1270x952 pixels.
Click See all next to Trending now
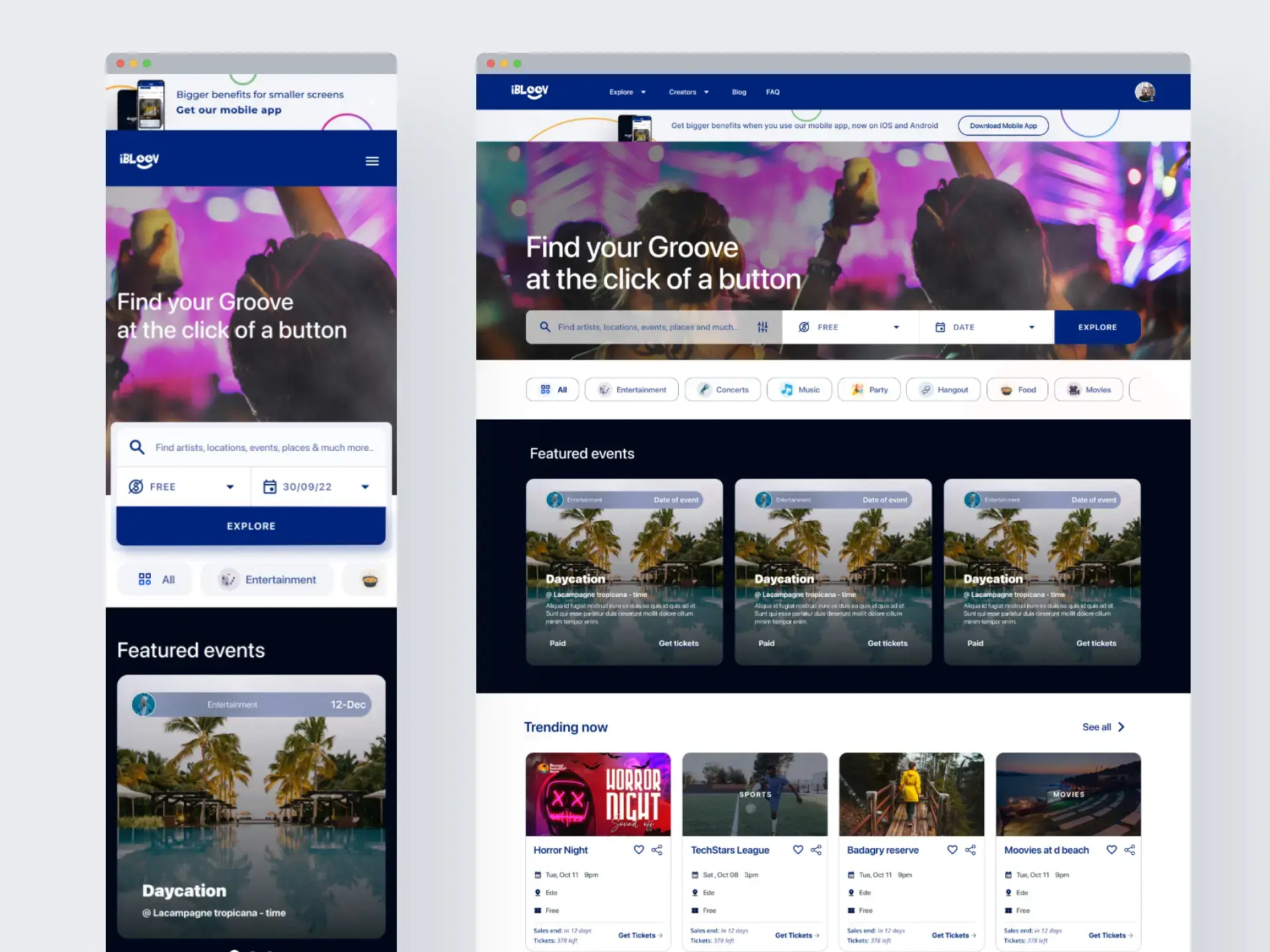(1102, 727)
